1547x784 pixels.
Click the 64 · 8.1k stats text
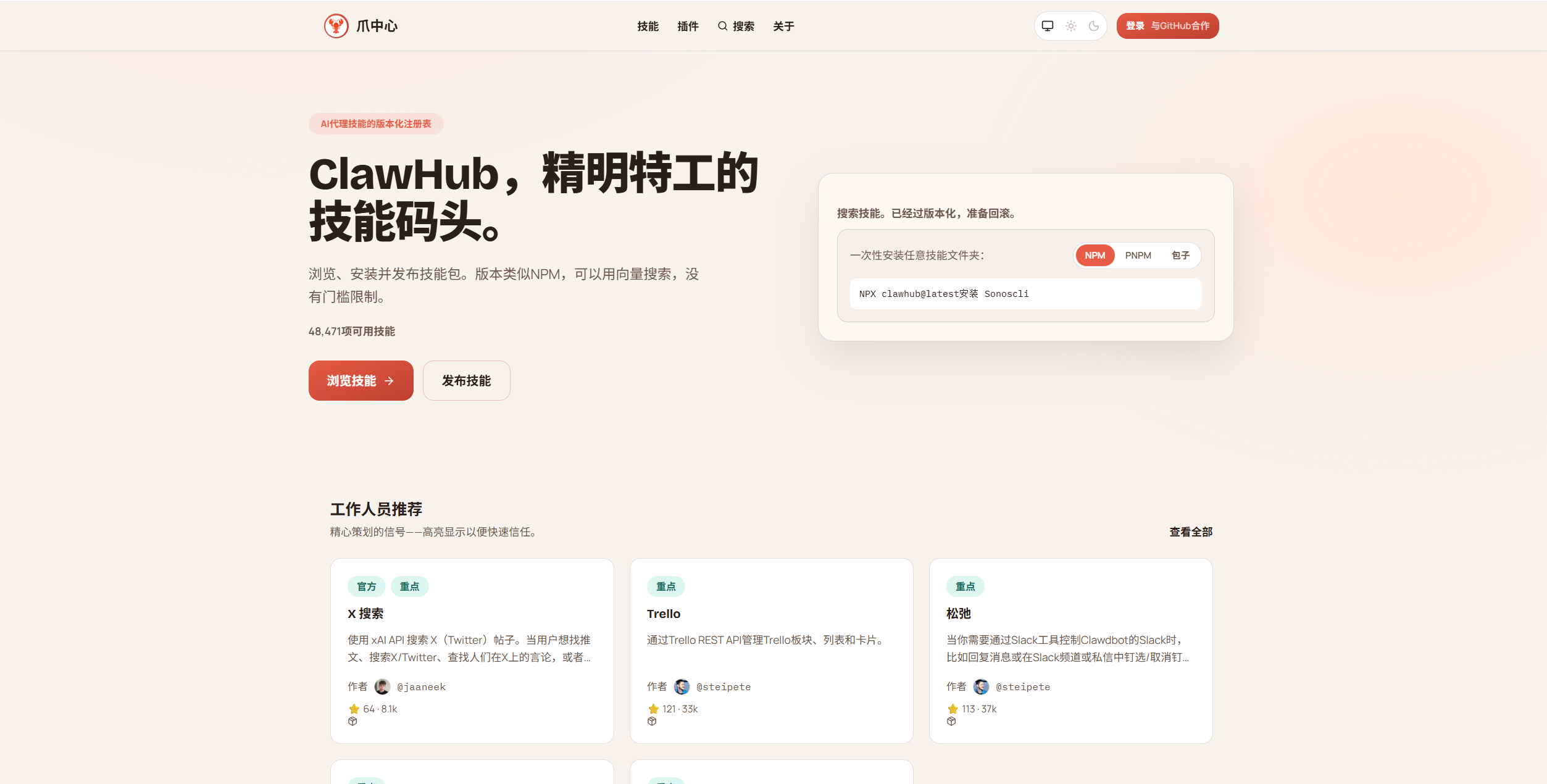click(380, 709)
